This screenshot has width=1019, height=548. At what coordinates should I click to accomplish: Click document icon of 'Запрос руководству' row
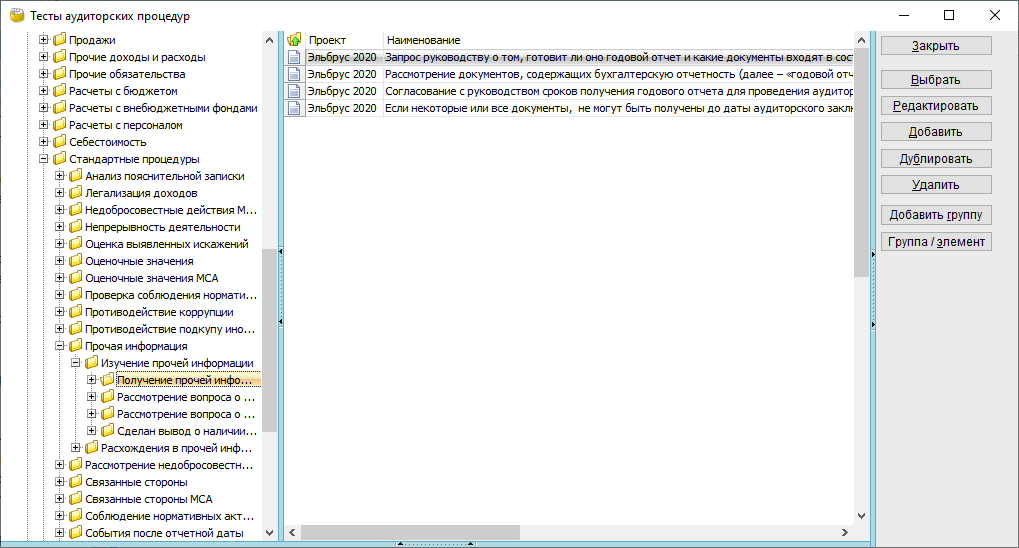click(x=294, y=57)
